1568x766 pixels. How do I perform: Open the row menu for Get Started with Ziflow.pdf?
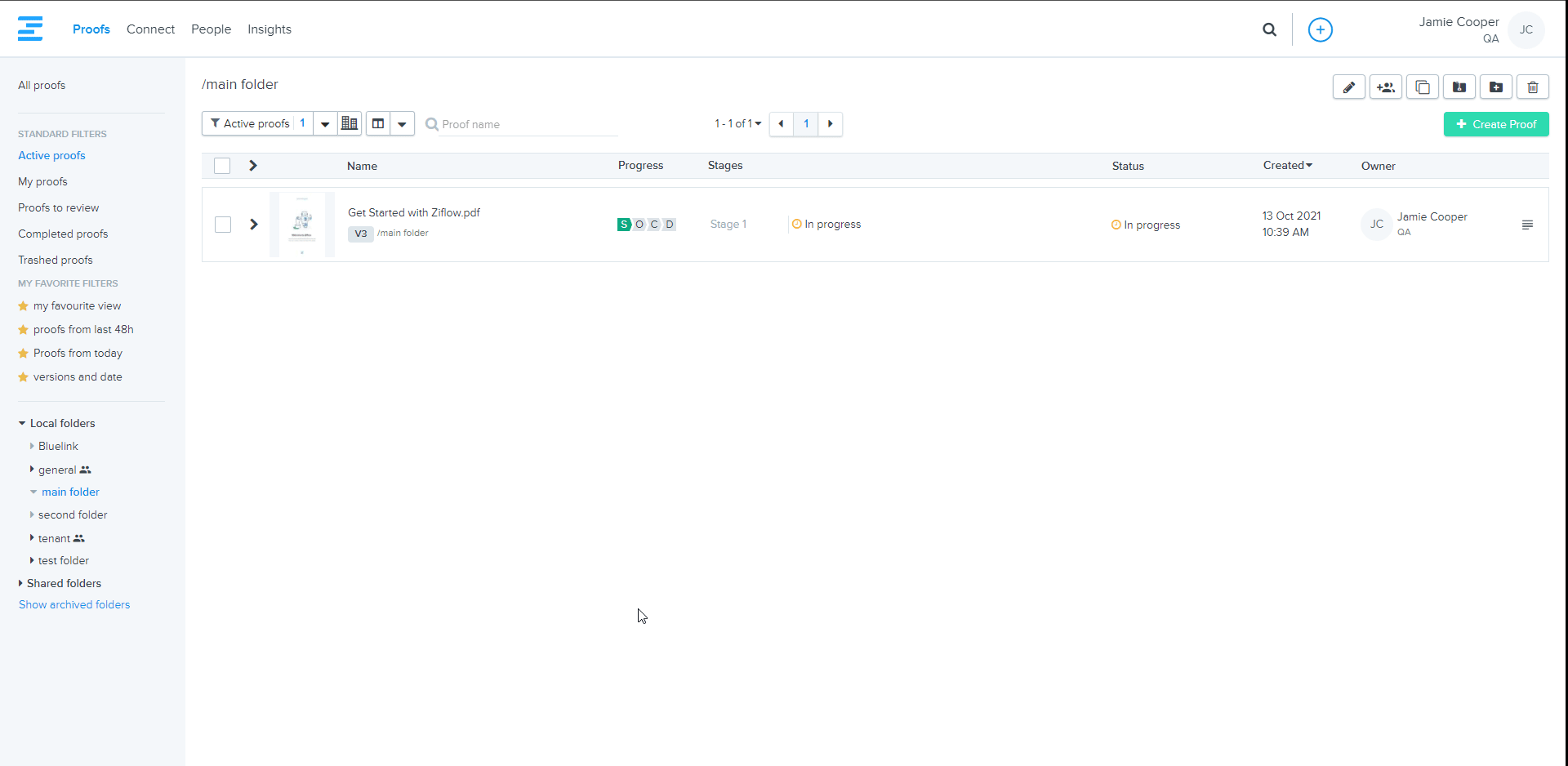coord(1526,225)
